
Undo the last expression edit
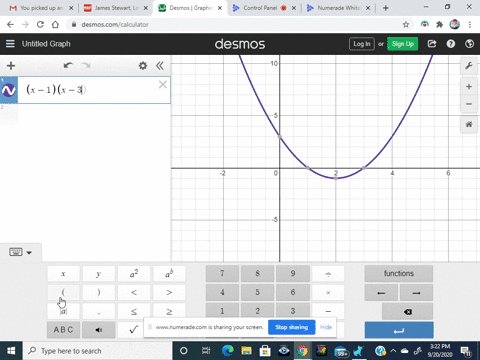[68, 65]
